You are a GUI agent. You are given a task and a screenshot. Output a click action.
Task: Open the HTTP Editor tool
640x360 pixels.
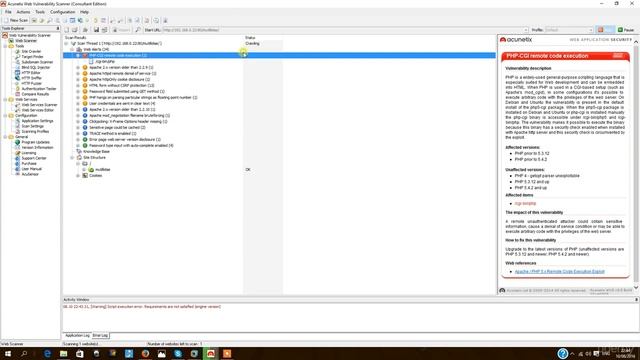coord(31,73)
